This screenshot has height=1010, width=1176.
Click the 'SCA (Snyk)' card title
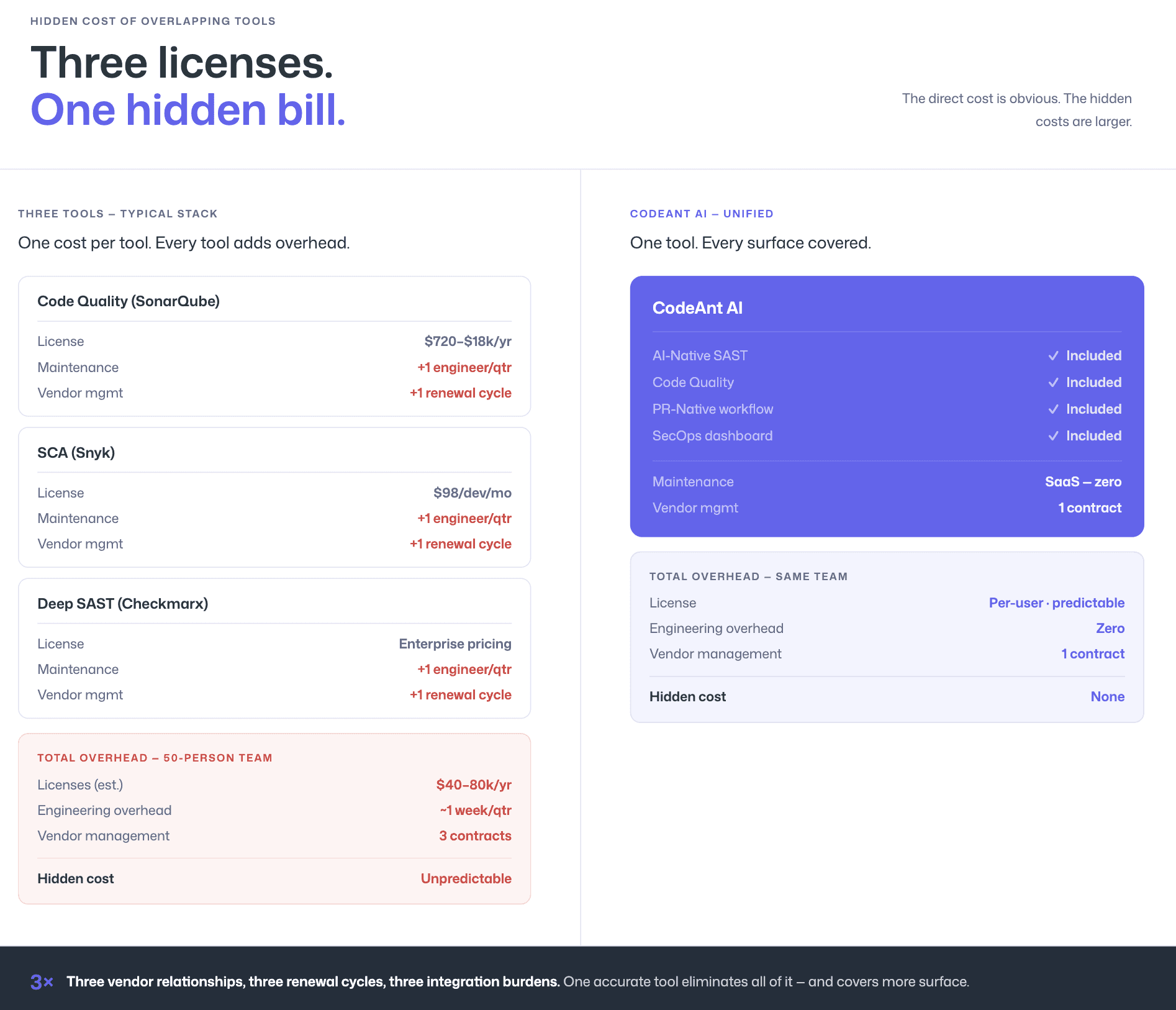(x=76, y=453)
